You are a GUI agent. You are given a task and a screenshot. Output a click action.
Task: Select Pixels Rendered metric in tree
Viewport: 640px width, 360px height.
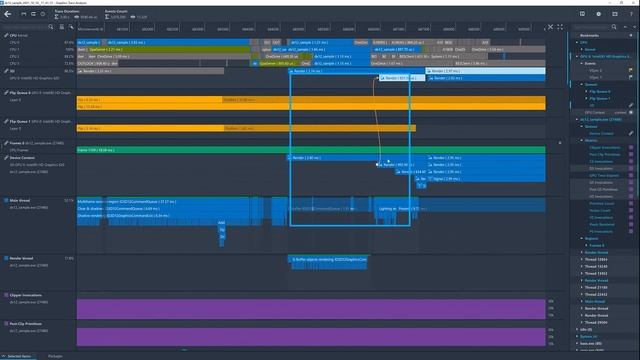pos(602,224)
